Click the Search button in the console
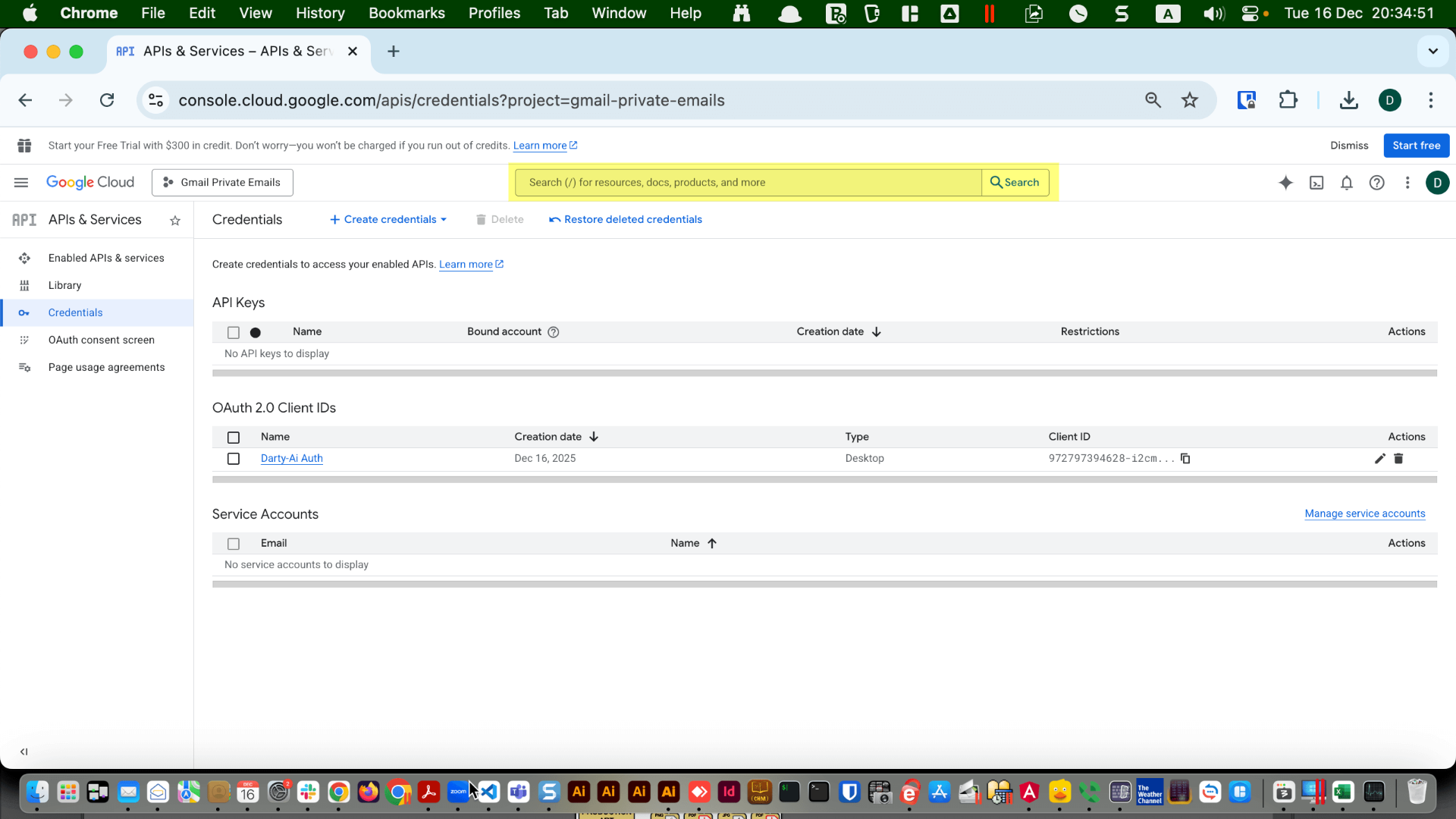Viewport: 1456px width, 819px height. pyautogui.click(x=1015, y=182)
